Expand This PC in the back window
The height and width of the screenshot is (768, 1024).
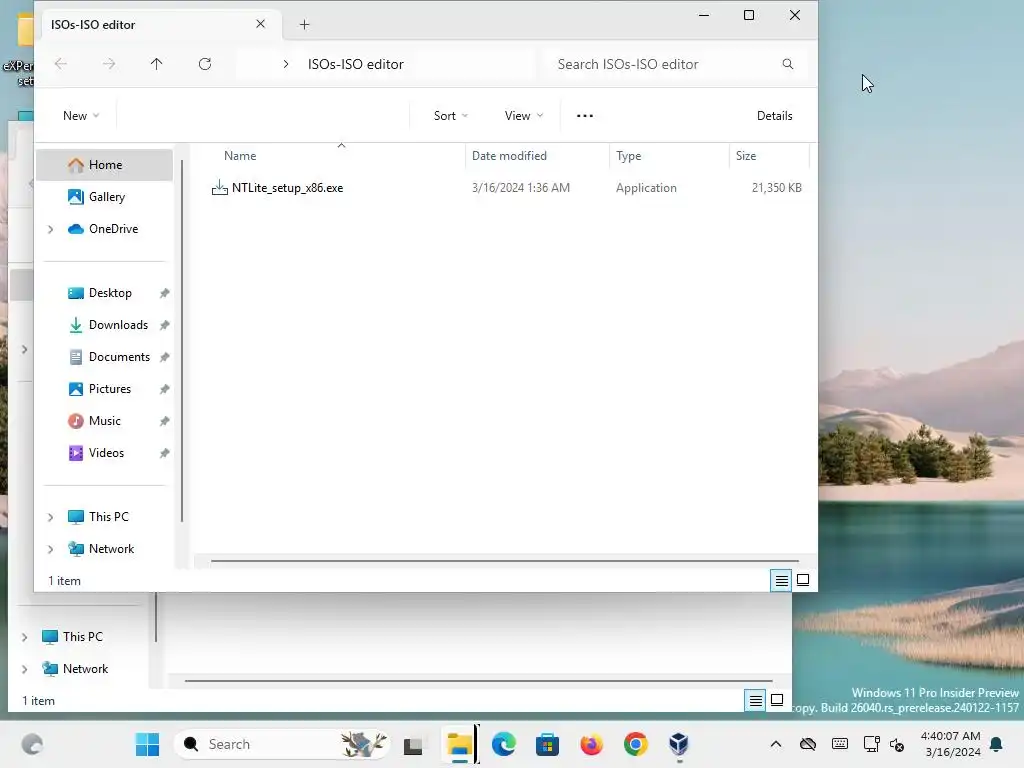pos(24,637)
